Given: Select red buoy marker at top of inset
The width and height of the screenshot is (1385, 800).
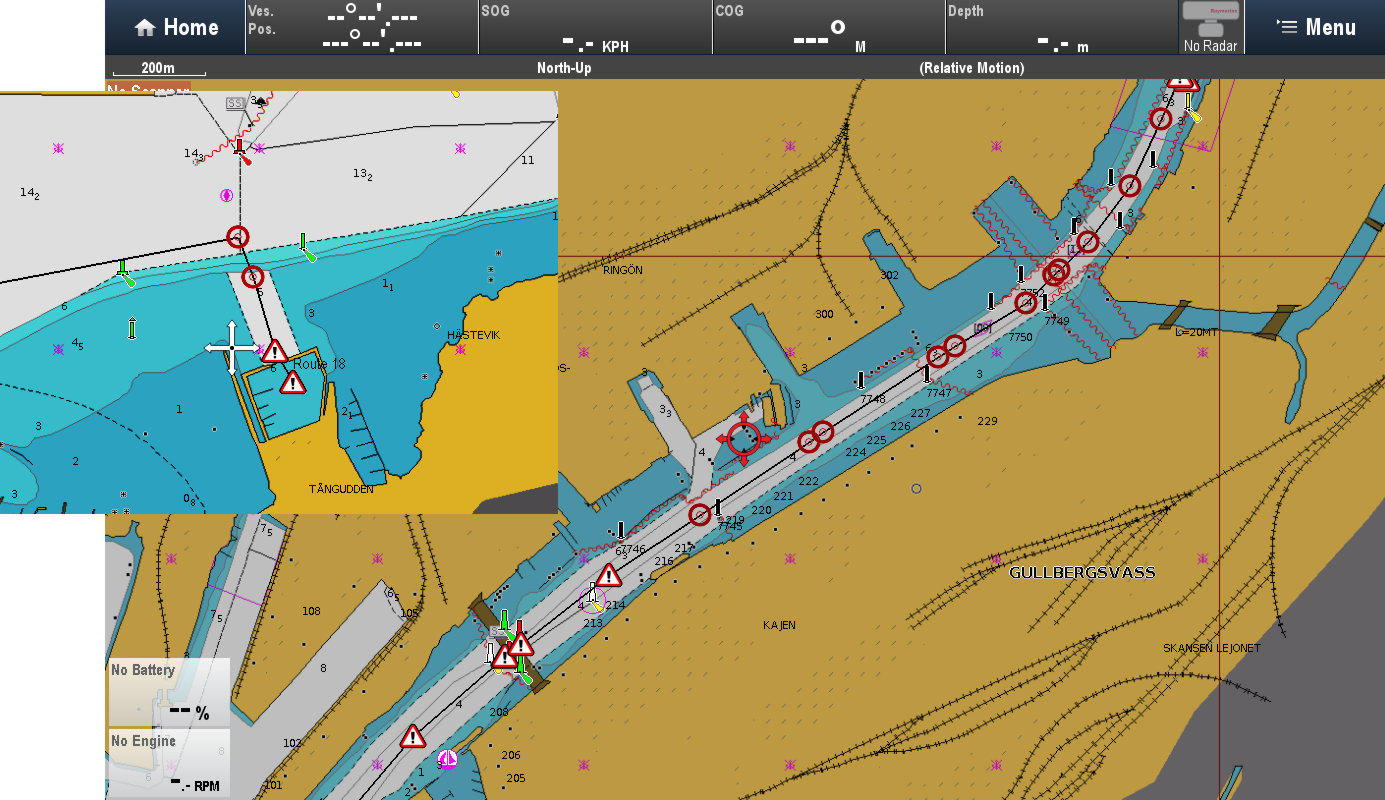Looking at the screenshot, I should 240,150.
